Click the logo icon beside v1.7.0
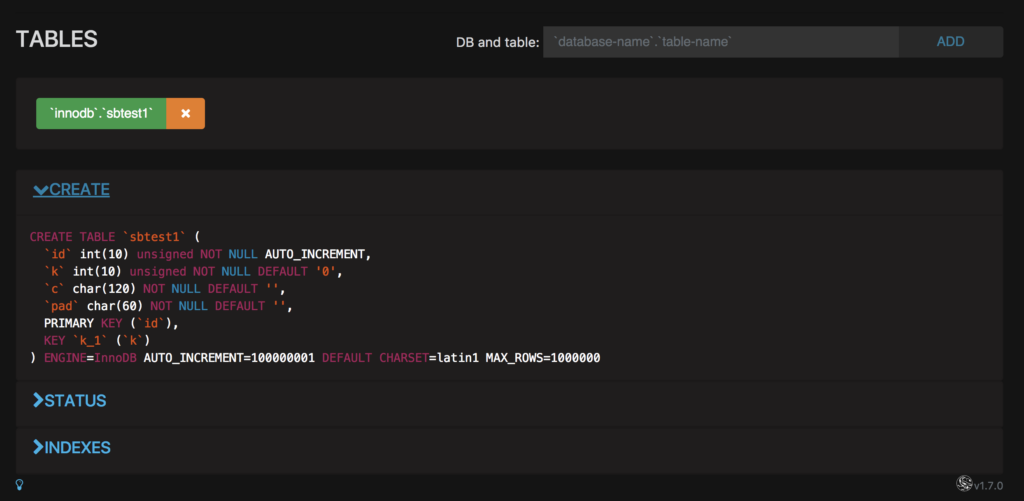The image size is (1024, 501). (964, 484)
